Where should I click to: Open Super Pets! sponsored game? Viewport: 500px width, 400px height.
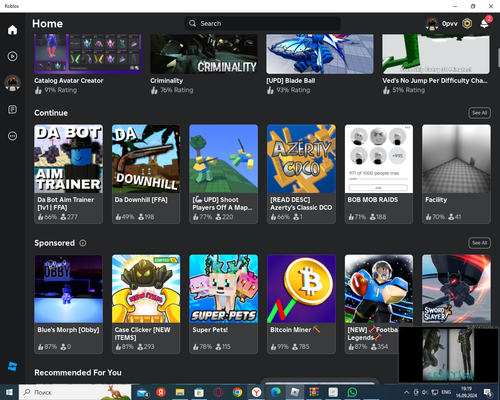223,304
